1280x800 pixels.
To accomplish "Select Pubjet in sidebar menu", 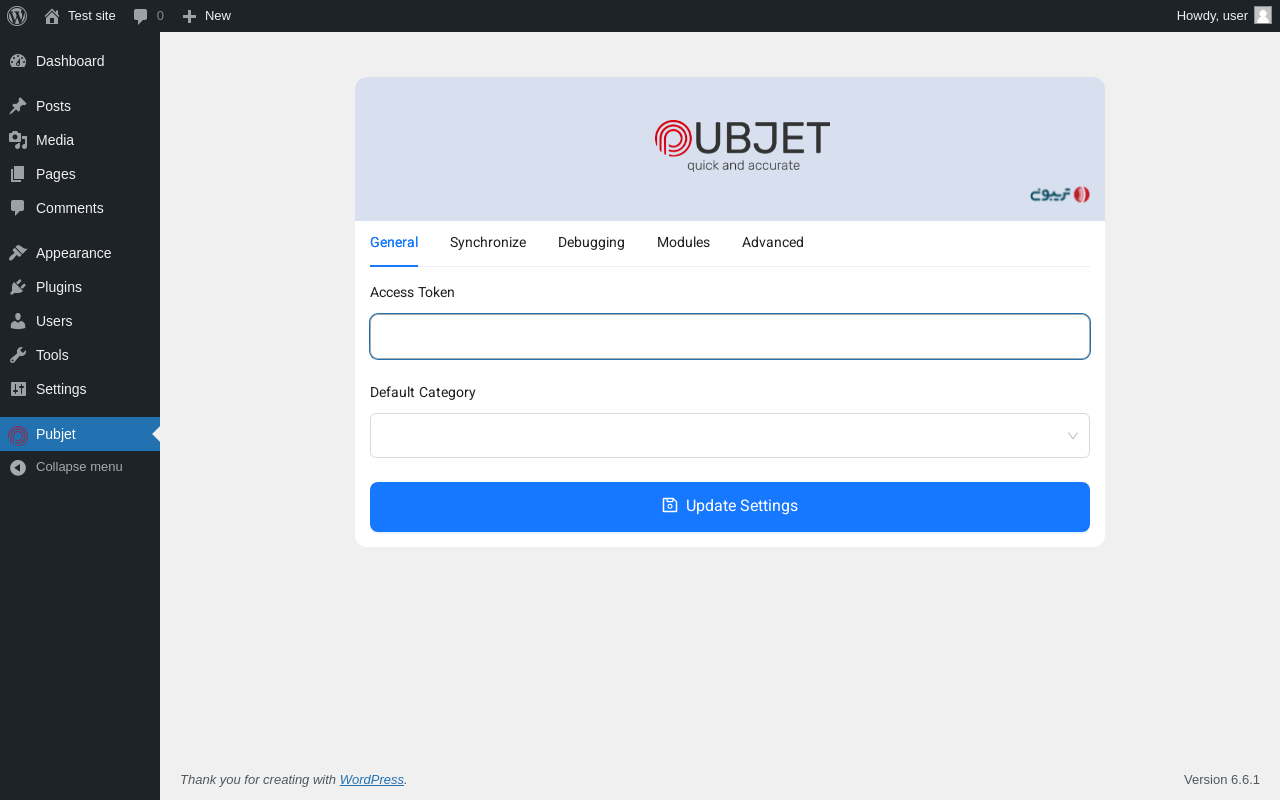I will 80,434.
